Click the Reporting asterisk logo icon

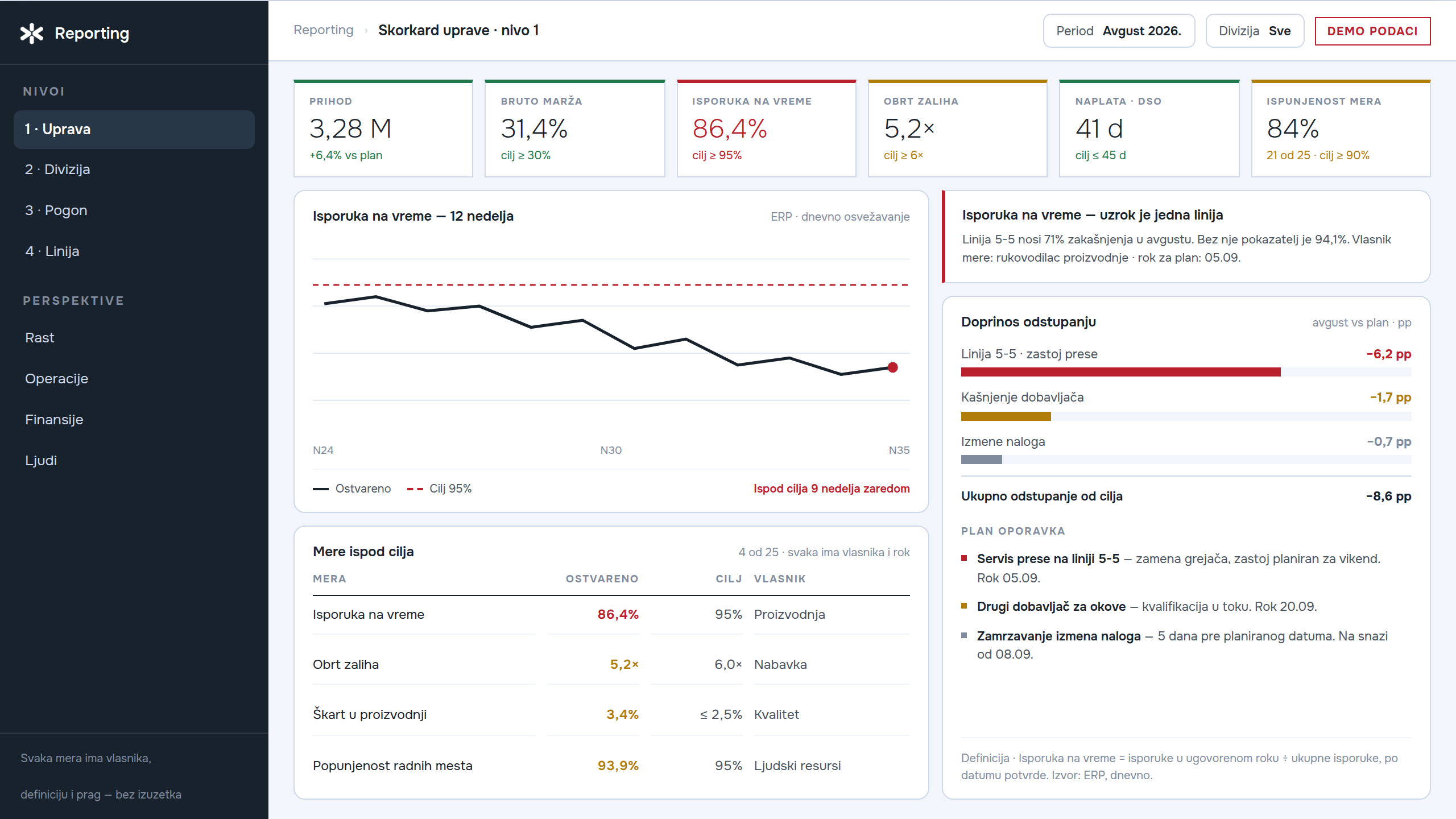pyautogui.click(x=32, y=34)
